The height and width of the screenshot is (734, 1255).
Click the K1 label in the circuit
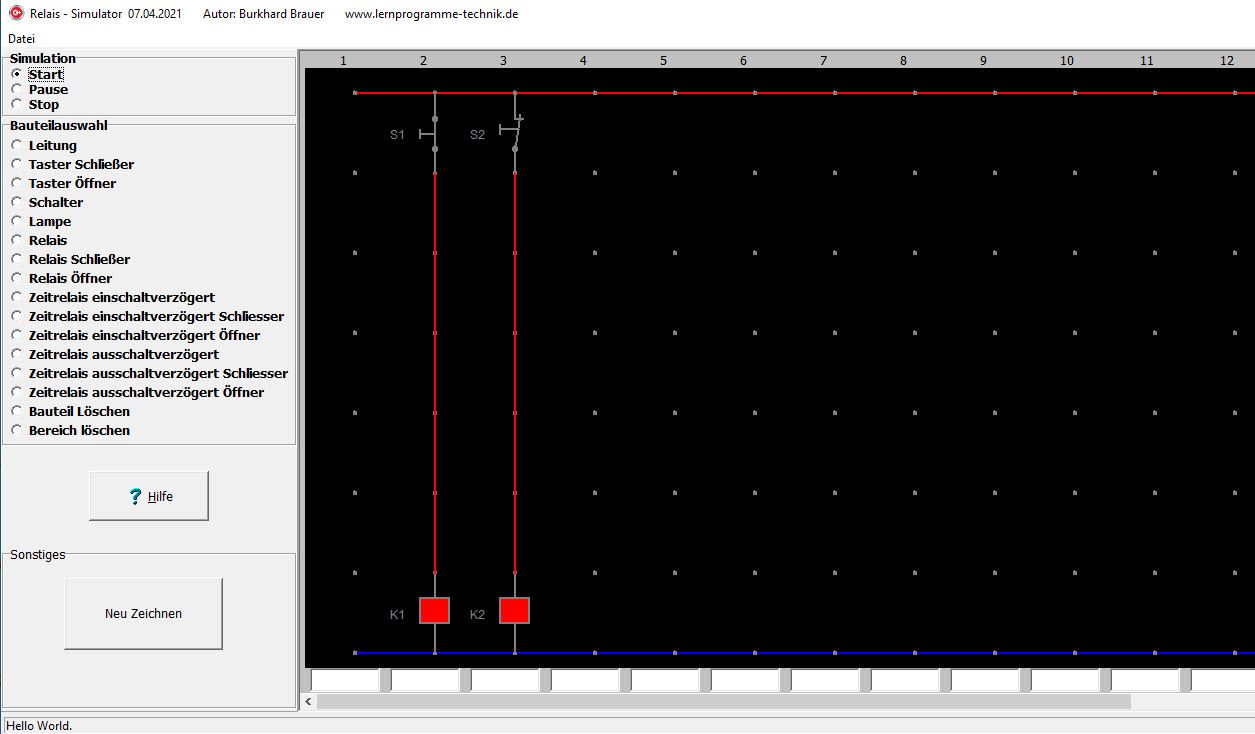coord(397,614)
